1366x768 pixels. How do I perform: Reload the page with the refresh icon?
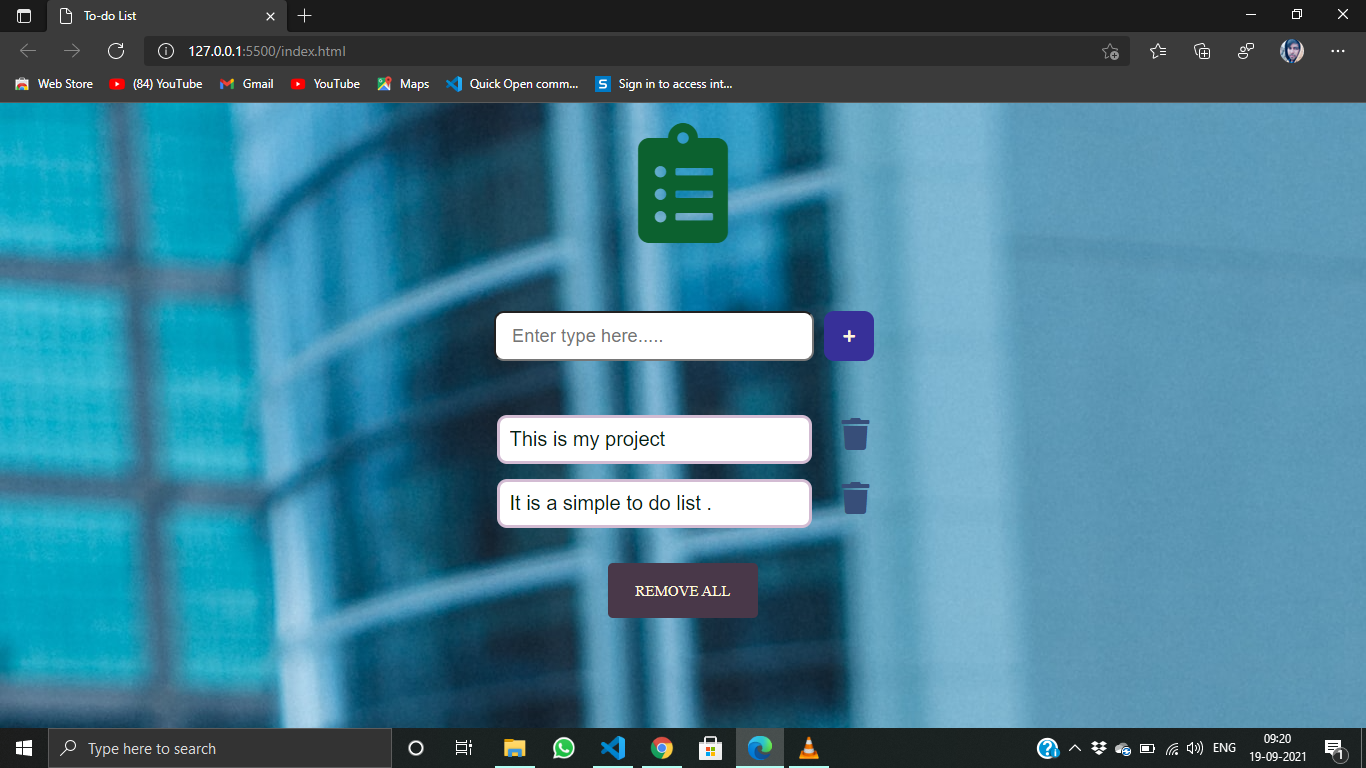(x=116, y=51)
